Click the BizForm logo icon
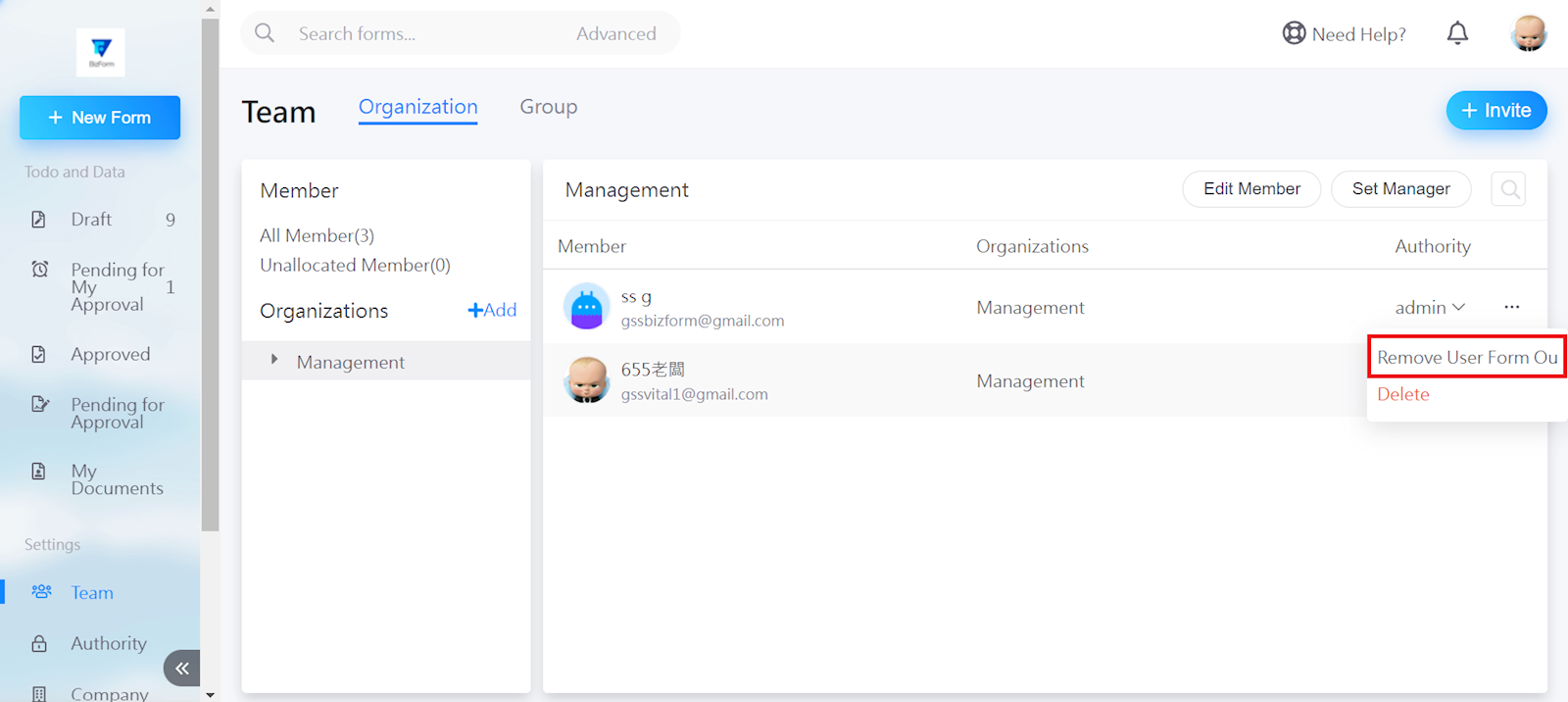Image resolution: width=1568 pixels, height=702 pixels. coord(101,52)
